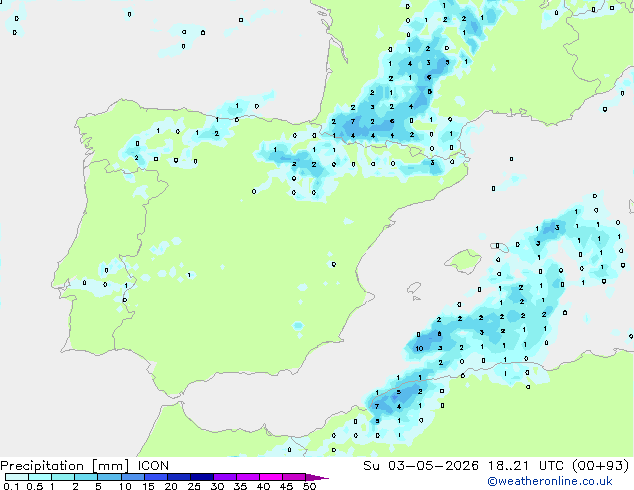Click the 1–2 mm legend color box
634x490 pixels.
pos(63,477)
